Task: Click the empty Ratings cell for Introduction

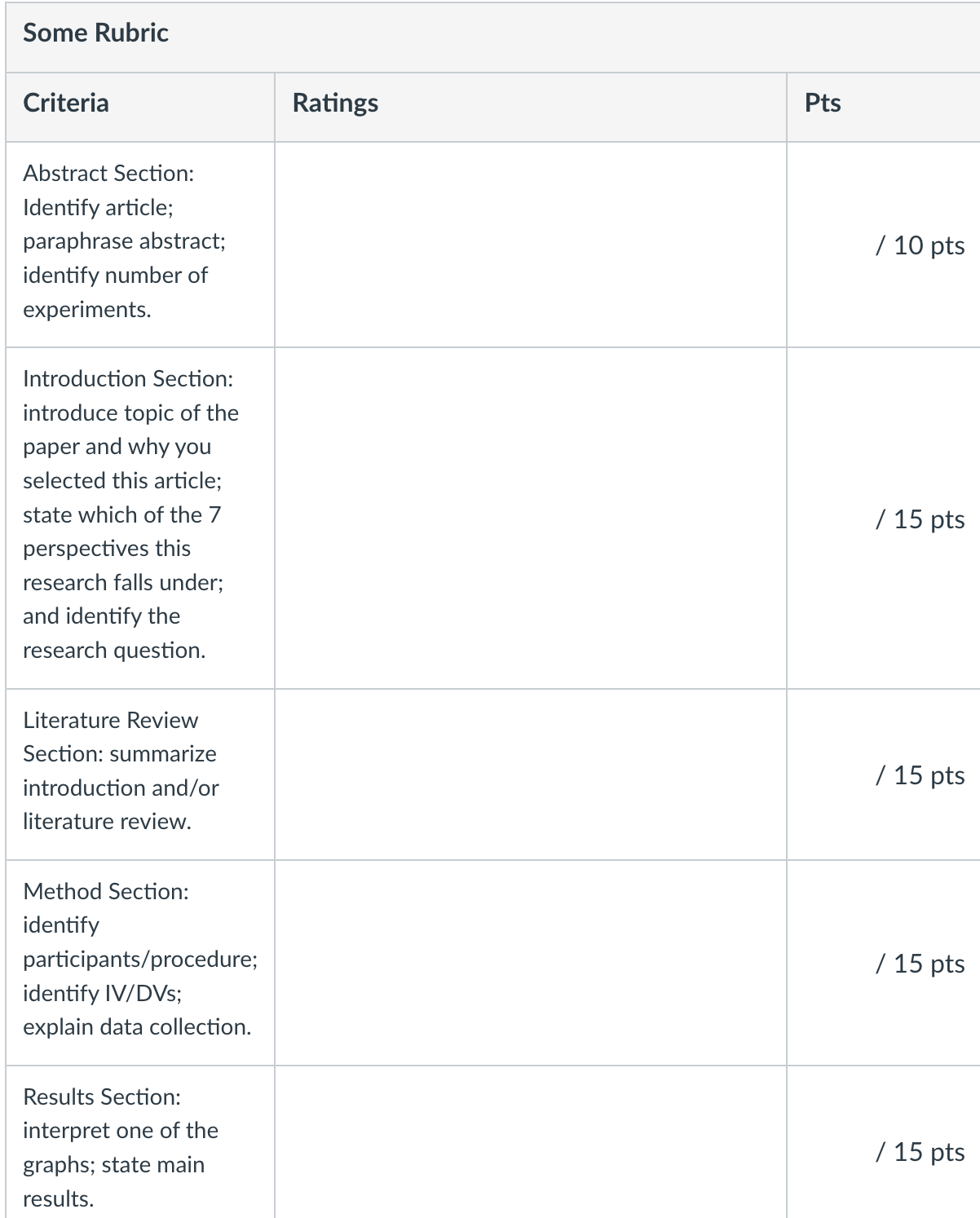Action: tap(531, 519)
